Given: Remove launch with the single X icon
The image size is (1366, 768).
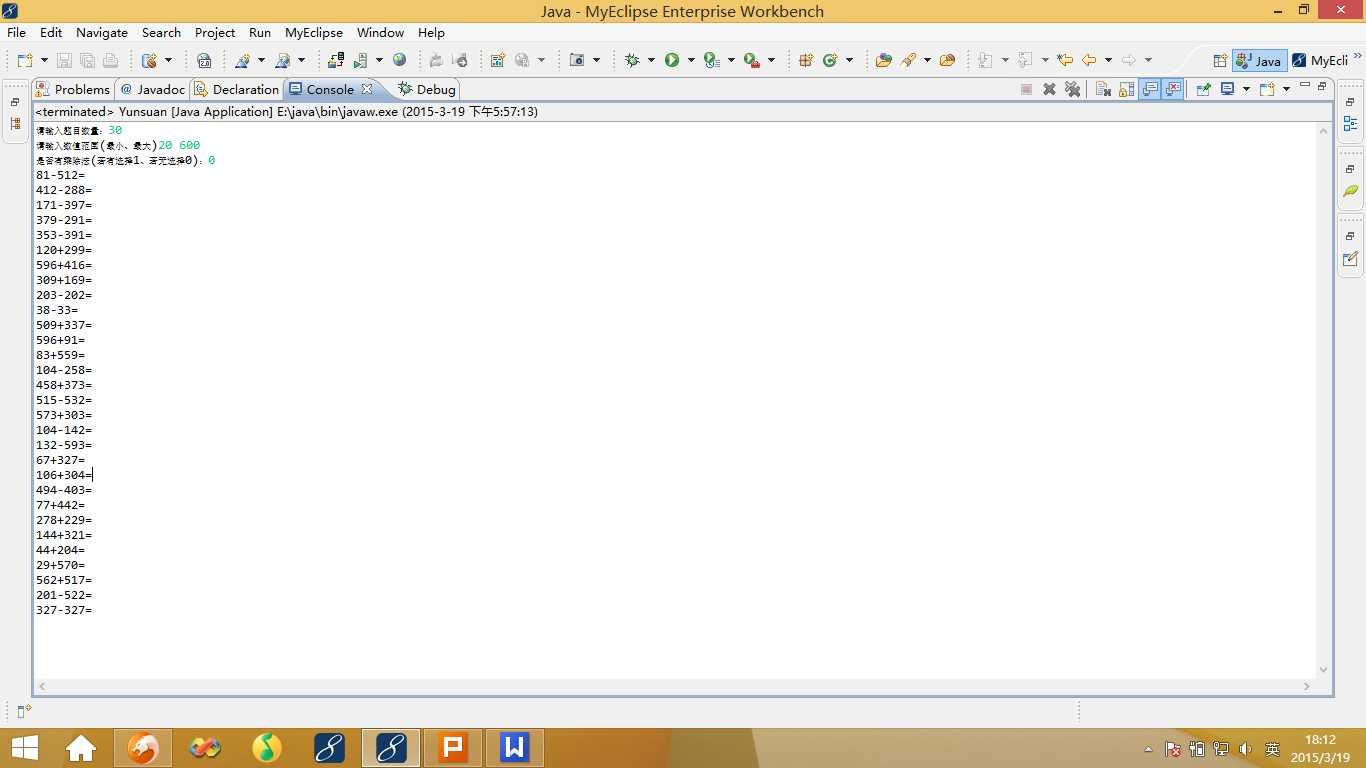Looking at the screenshot, I should [1049, 89].
